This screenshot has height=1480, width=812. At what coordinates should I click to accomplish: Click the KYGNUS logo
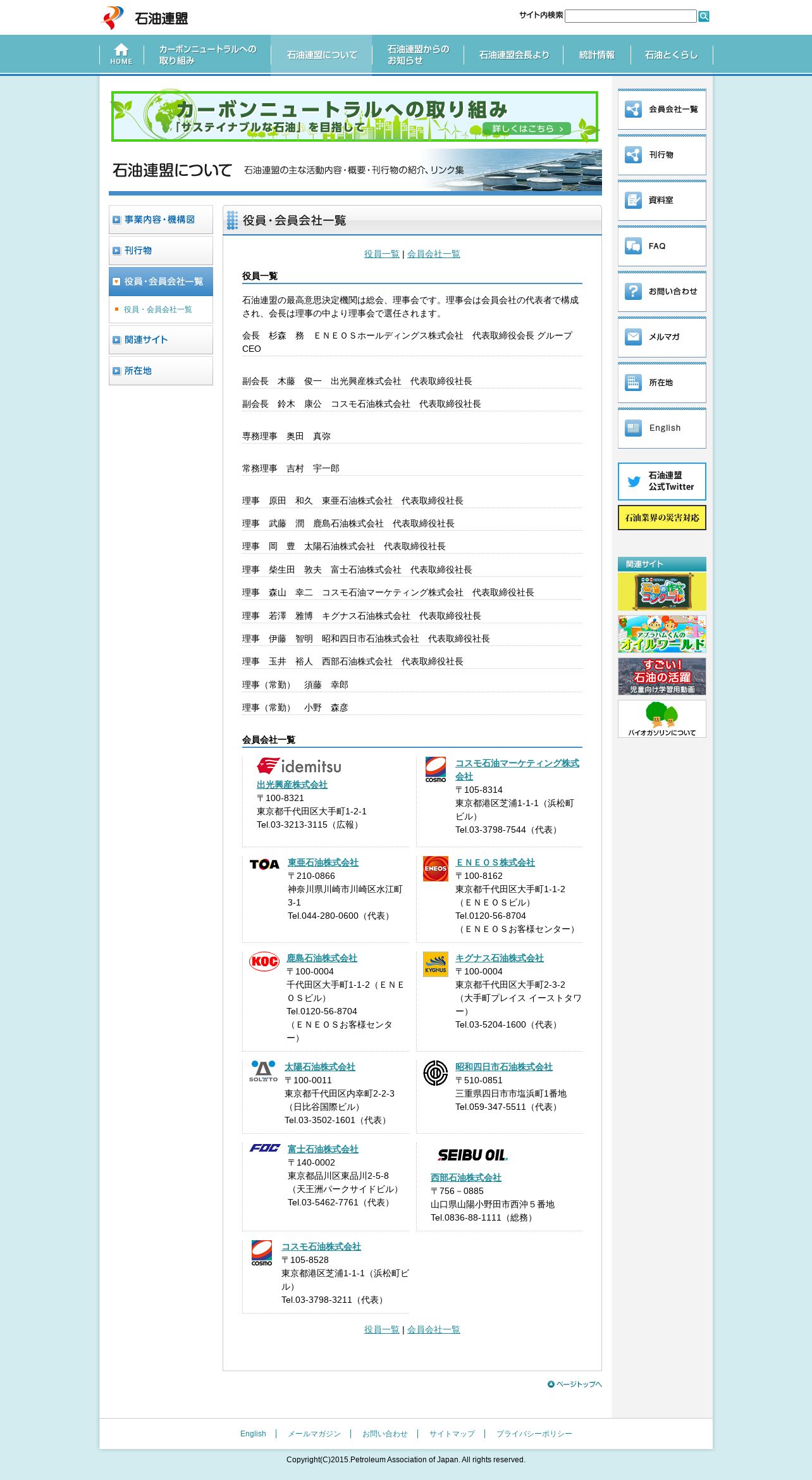[436, 964]
